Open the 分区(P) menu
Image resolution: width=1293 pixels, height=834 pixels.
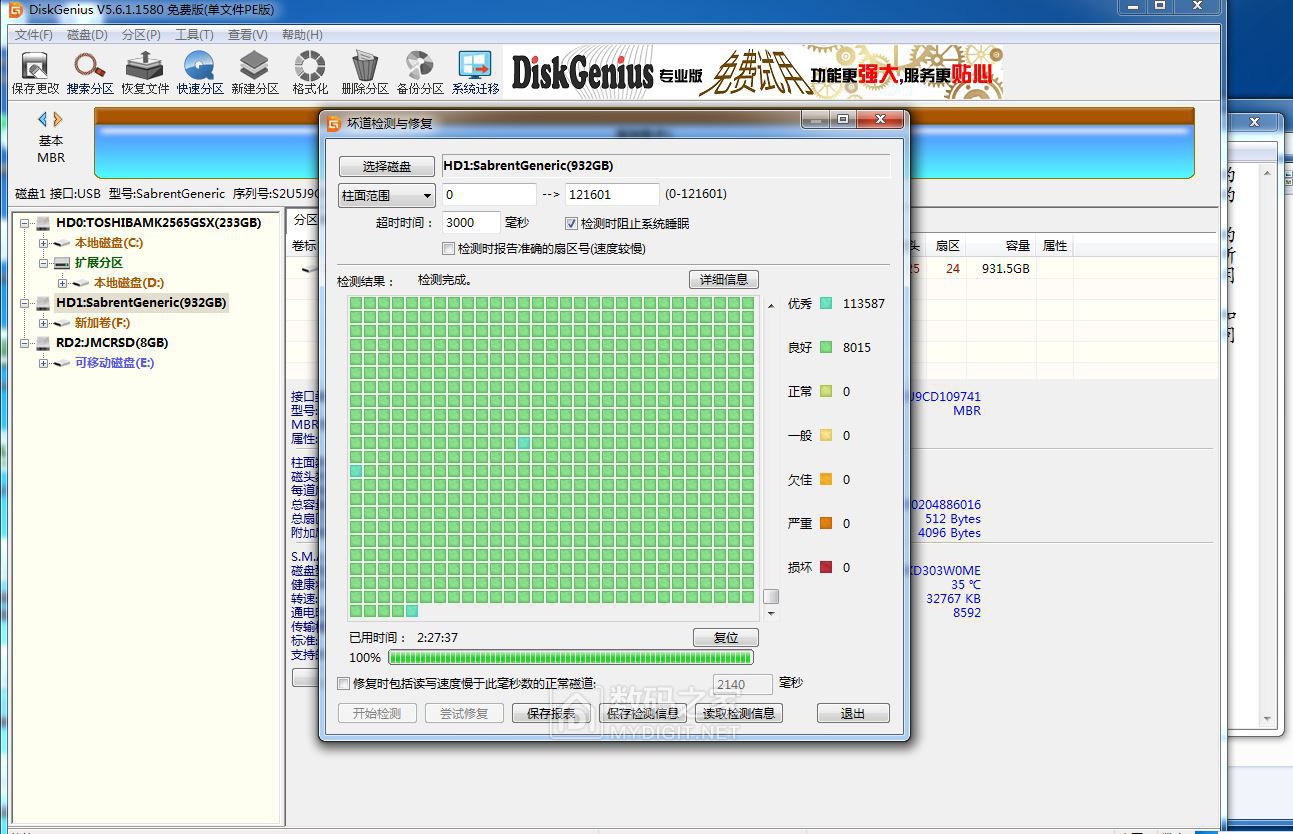click(141, 34)
